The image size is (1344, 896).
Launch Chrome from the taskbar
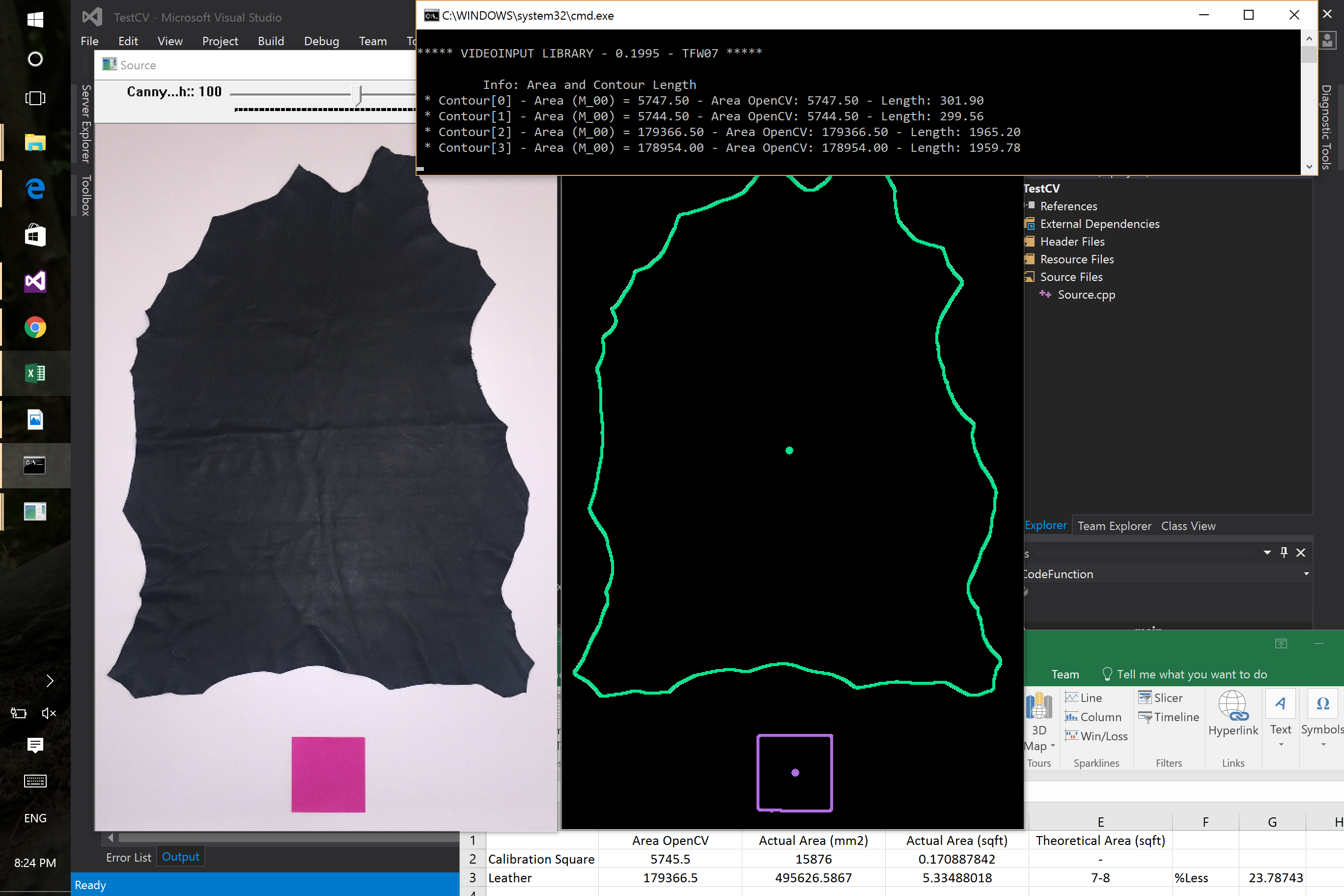pyautogui.click(x=35, y=328)
